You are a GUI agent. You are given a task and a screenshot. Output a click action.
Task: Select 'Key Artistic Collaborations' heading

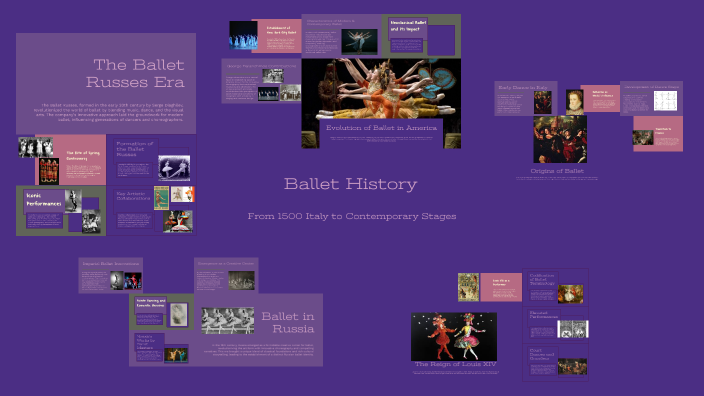(133, 196)
